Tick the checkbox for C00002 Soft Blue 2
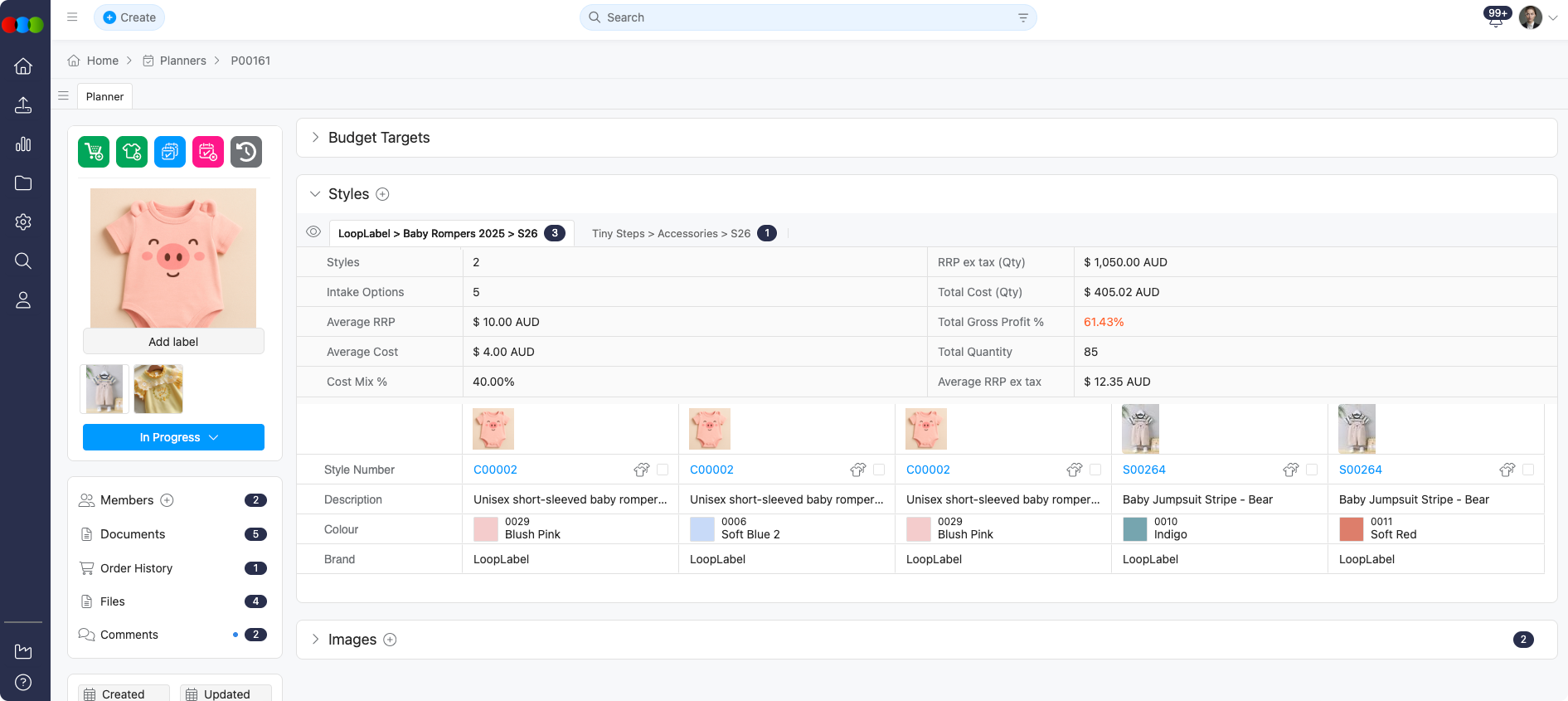This screenshot has height=701, width=1568. click(x=879, y=470)
